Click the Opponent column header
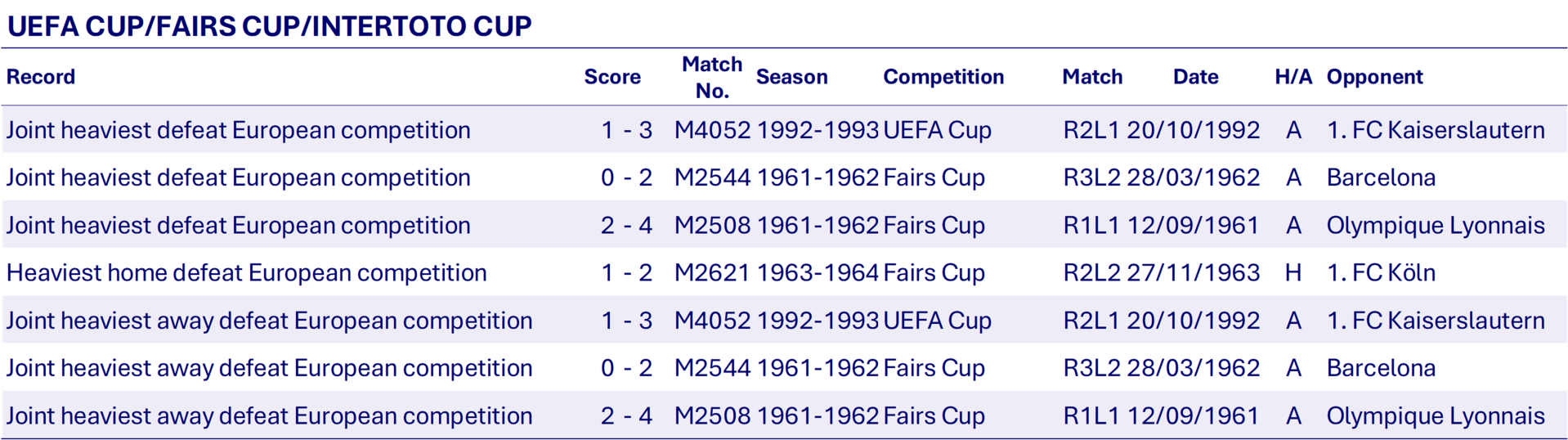Viewport: 1568px width, 440px height. (1374, 77)
